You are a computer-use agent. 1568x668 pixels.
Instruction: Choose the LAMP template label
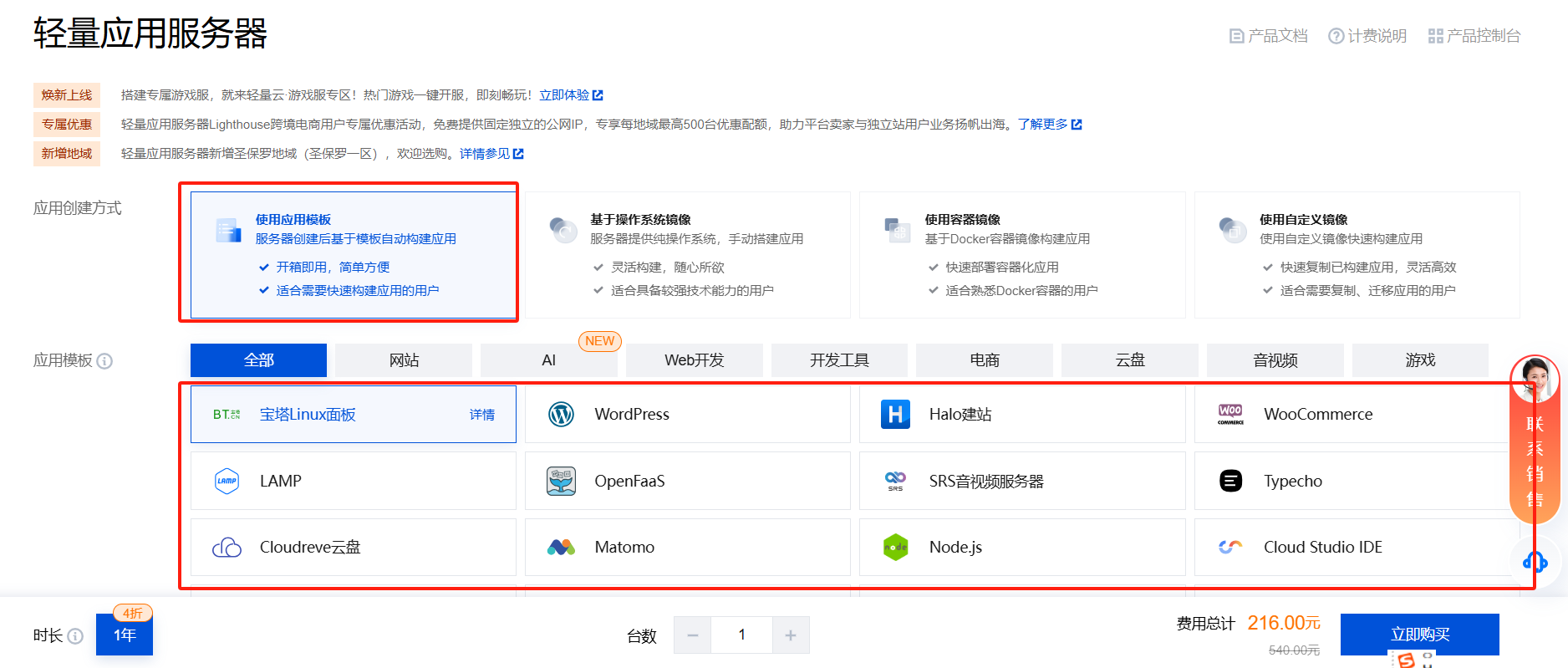pos(281,481)
